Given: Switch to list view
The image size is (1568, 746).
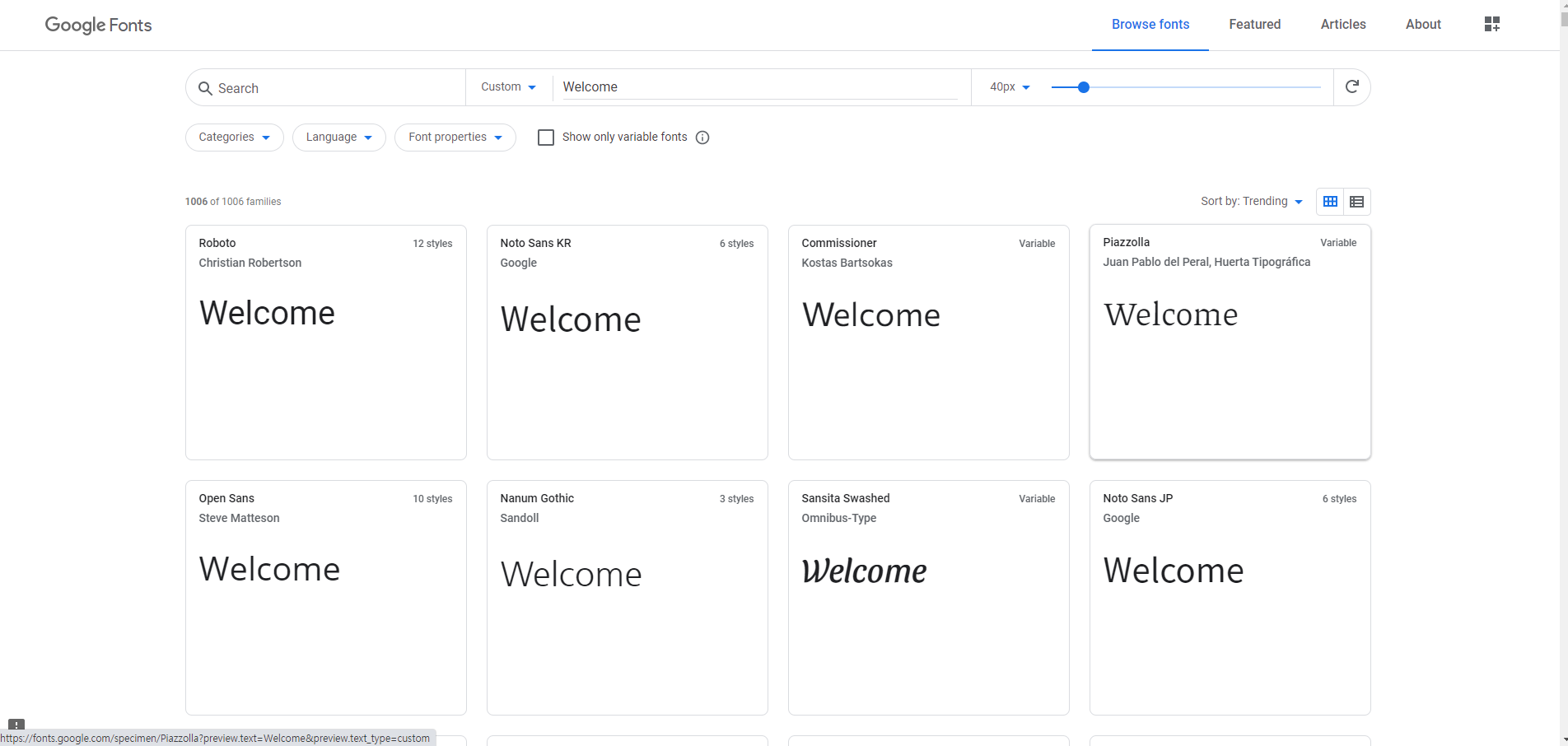Looking at the screenshot, I should click(x=1357, y=202).
